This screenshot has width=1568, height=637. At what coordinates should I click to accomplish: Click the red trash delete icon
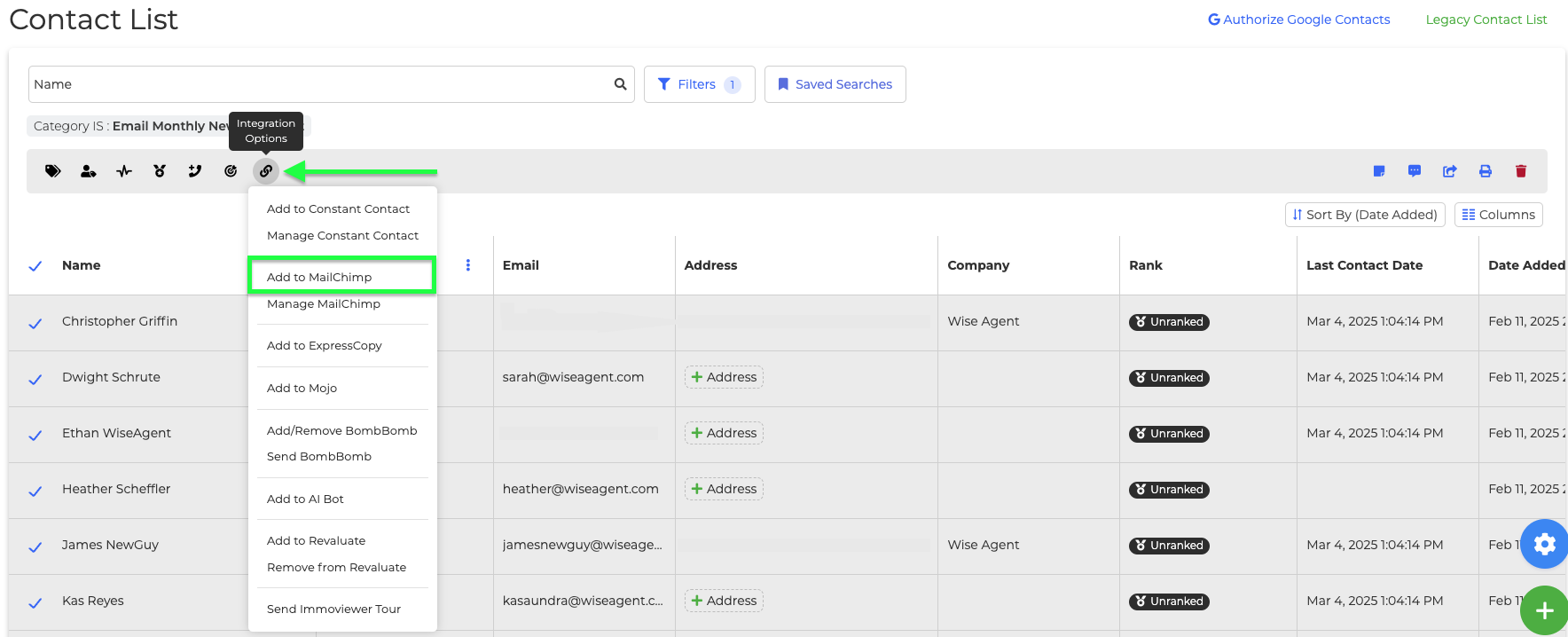[x=1521, y=171]
